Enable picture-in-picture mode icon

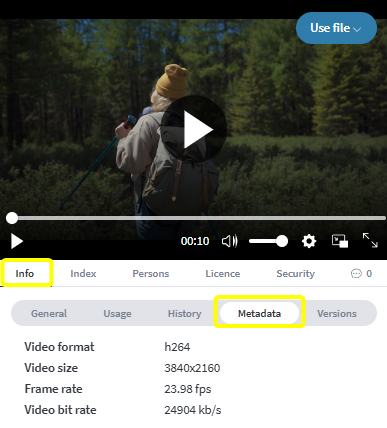click(x=340, y=241)
